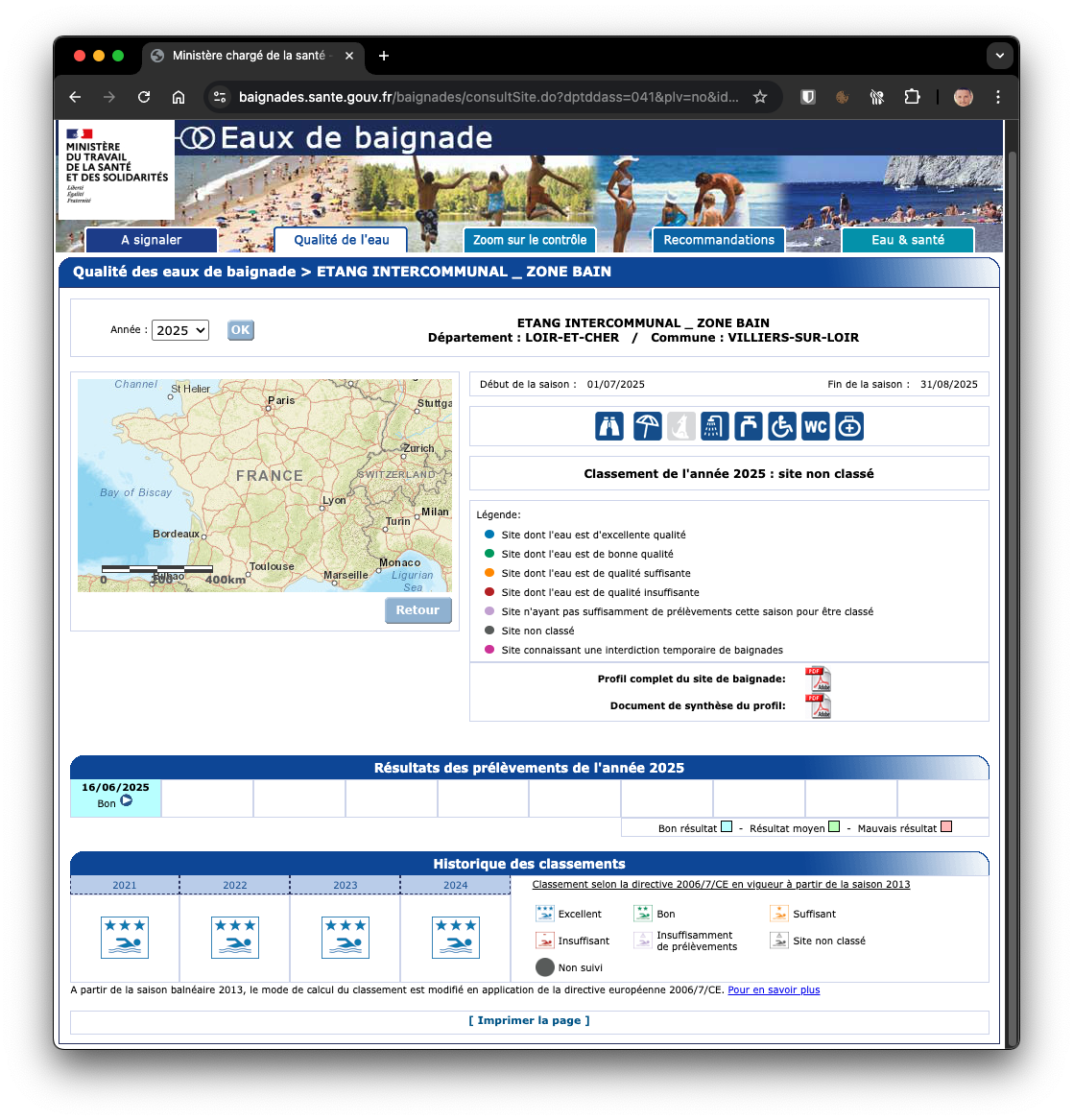Viewport: 1073px width, 1120px height.
Task: Click the drinking water tap icon
Action: click(748, 426)
